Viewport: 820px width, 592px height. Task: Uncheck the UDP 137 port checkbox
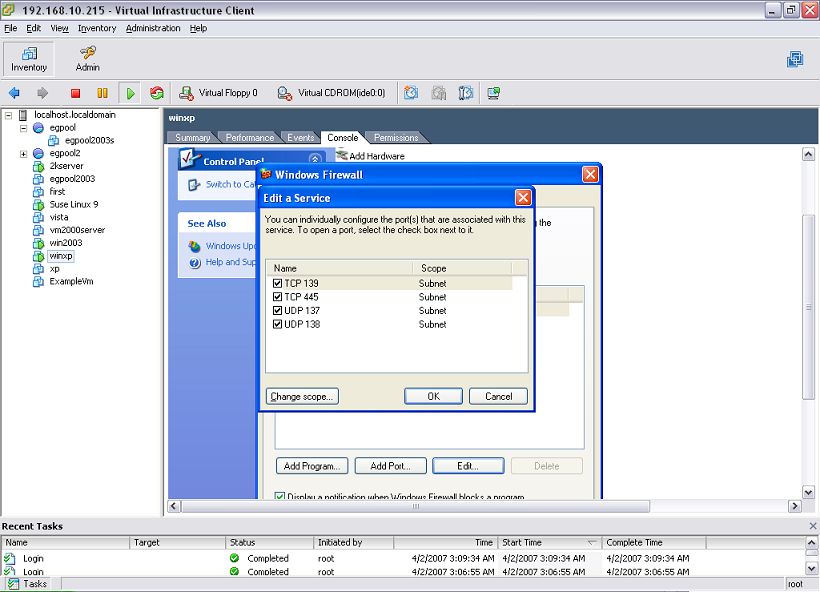pyautogui.click(x=278, y=311)
